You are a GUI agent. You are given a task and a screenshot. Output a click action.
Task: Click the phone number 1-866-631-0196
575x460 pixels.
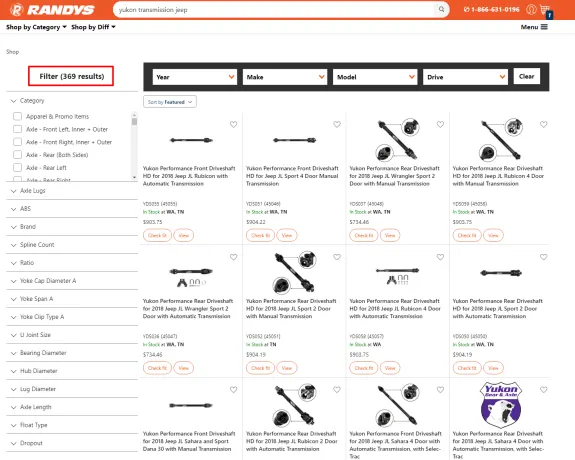coord(492,10)
